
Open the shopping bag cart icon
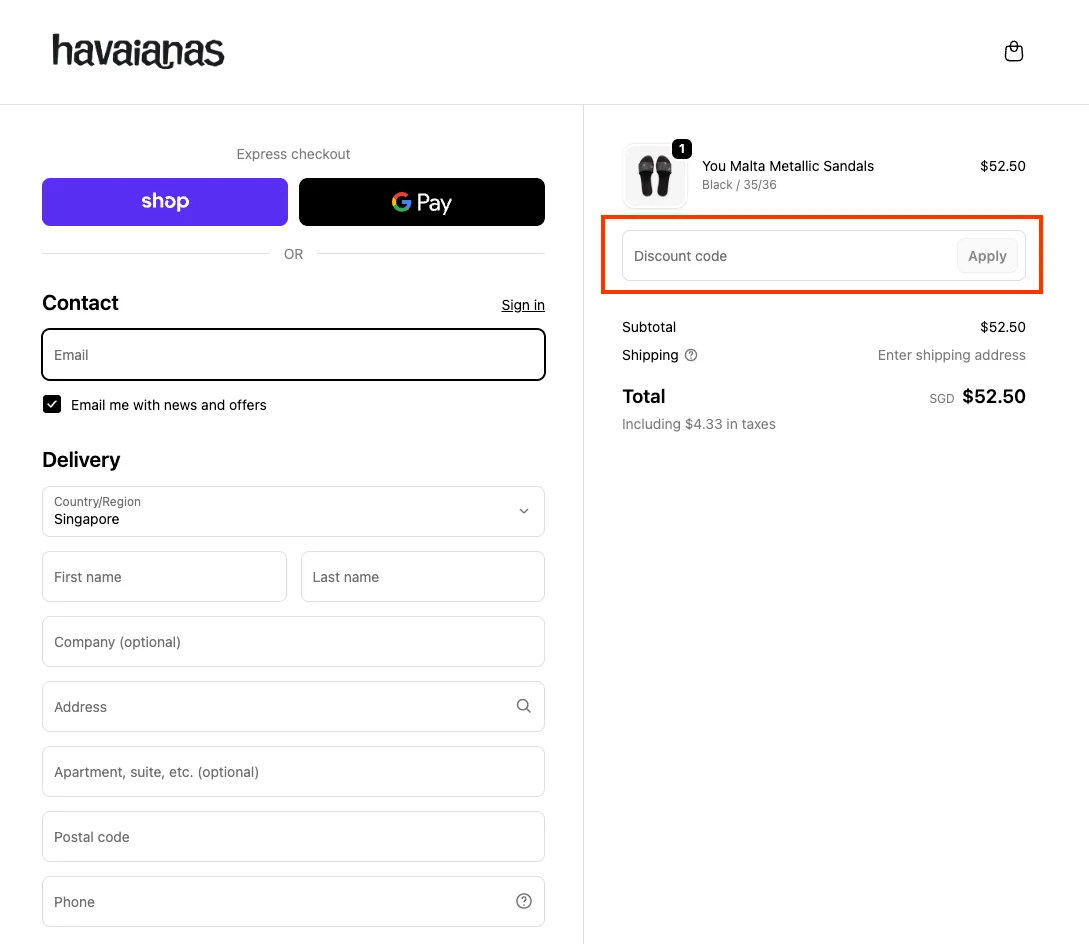(x=1013, y=51)
